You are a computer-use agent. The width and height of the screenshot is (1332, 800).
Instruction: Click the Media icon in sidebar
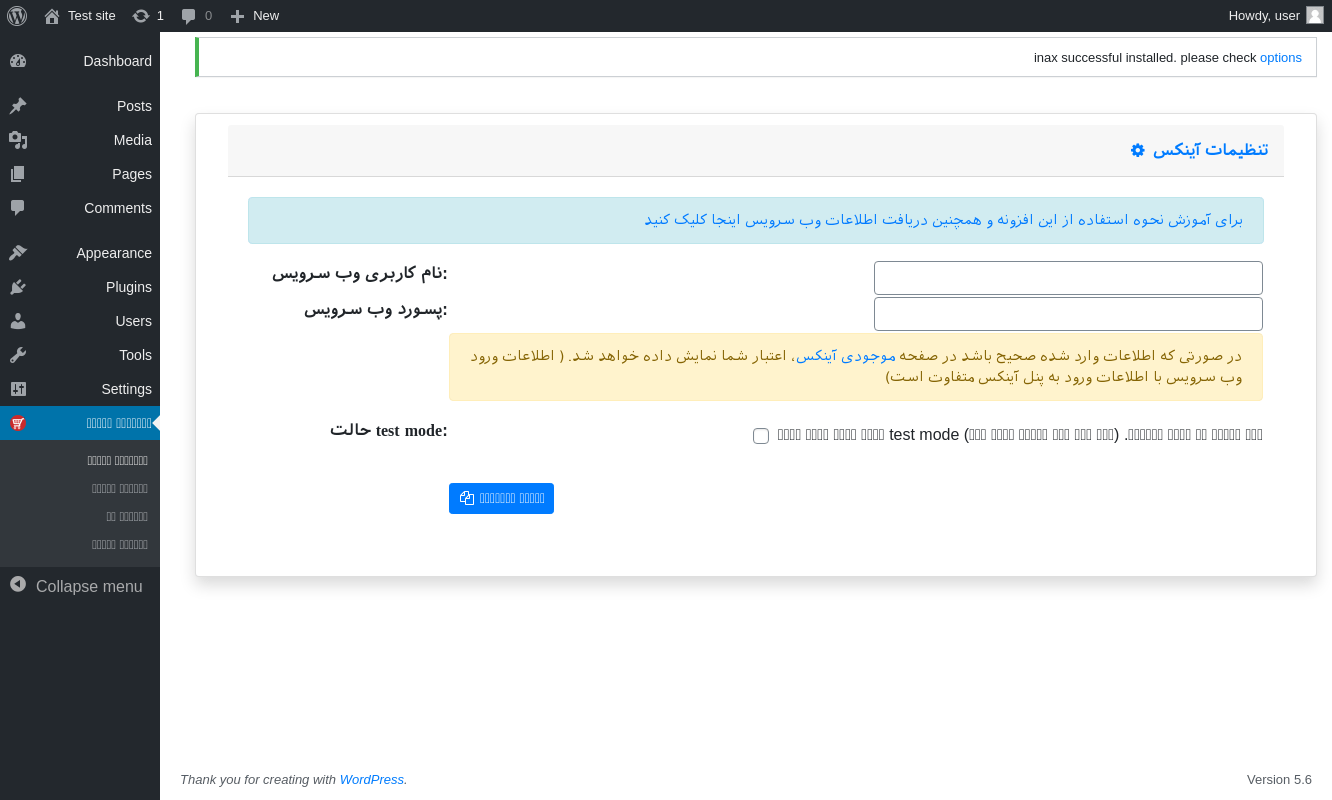18,140
